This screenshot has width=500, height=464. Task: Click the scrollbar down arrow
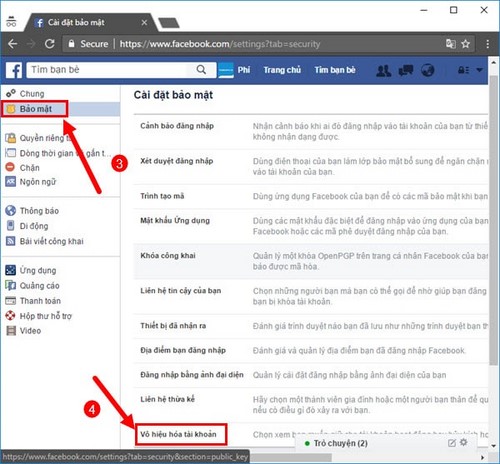[x=494, y=445]
